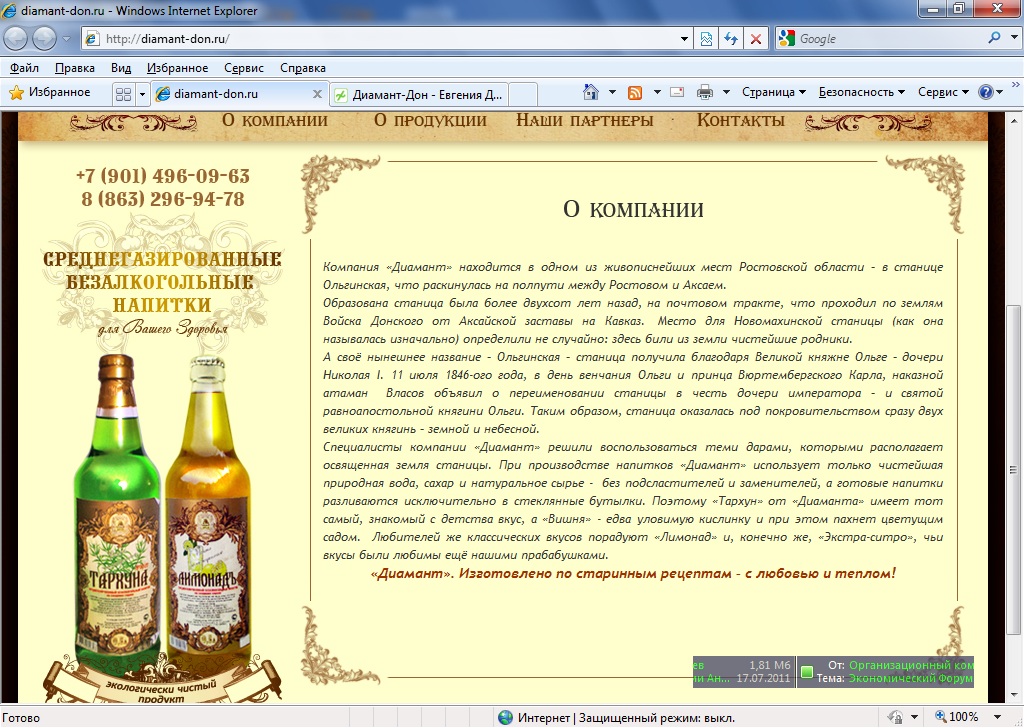This screenshot has height=728, width=1024.
Task: Refresh the page with the Refresh icon
Action: click(731, 39)
